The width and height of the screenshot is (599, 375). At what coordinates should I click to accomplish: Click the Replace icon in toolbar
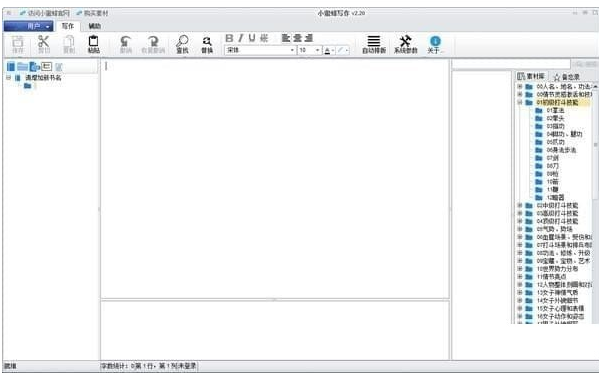(207, 41)
